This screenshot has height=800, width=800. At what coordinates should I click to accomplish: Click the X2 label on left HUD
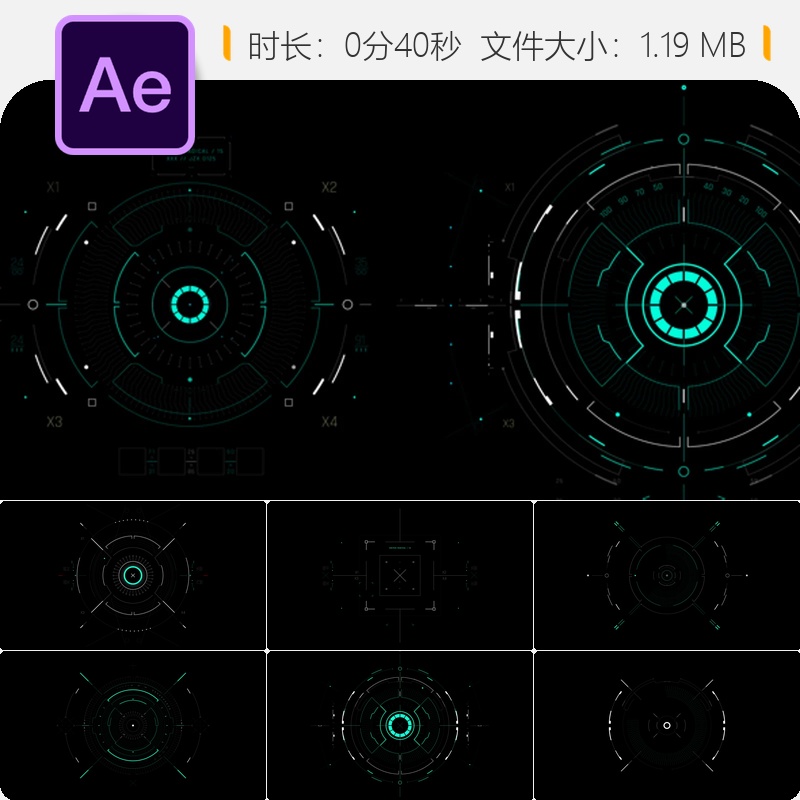pyautogui.click(x=329, y=187)
